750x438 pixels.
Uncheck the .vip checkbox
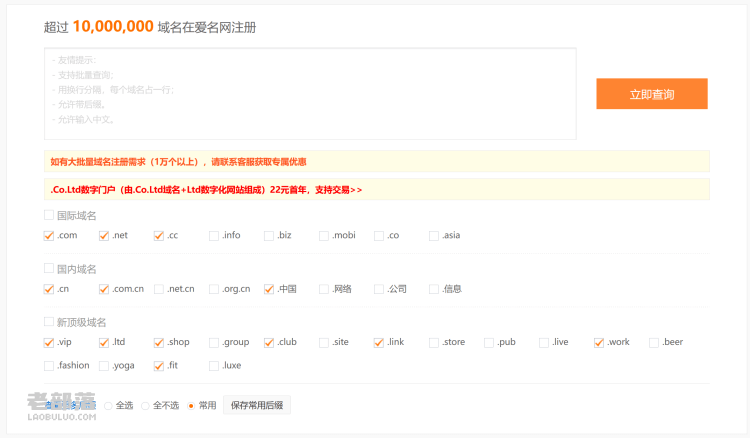coord(49,342)
